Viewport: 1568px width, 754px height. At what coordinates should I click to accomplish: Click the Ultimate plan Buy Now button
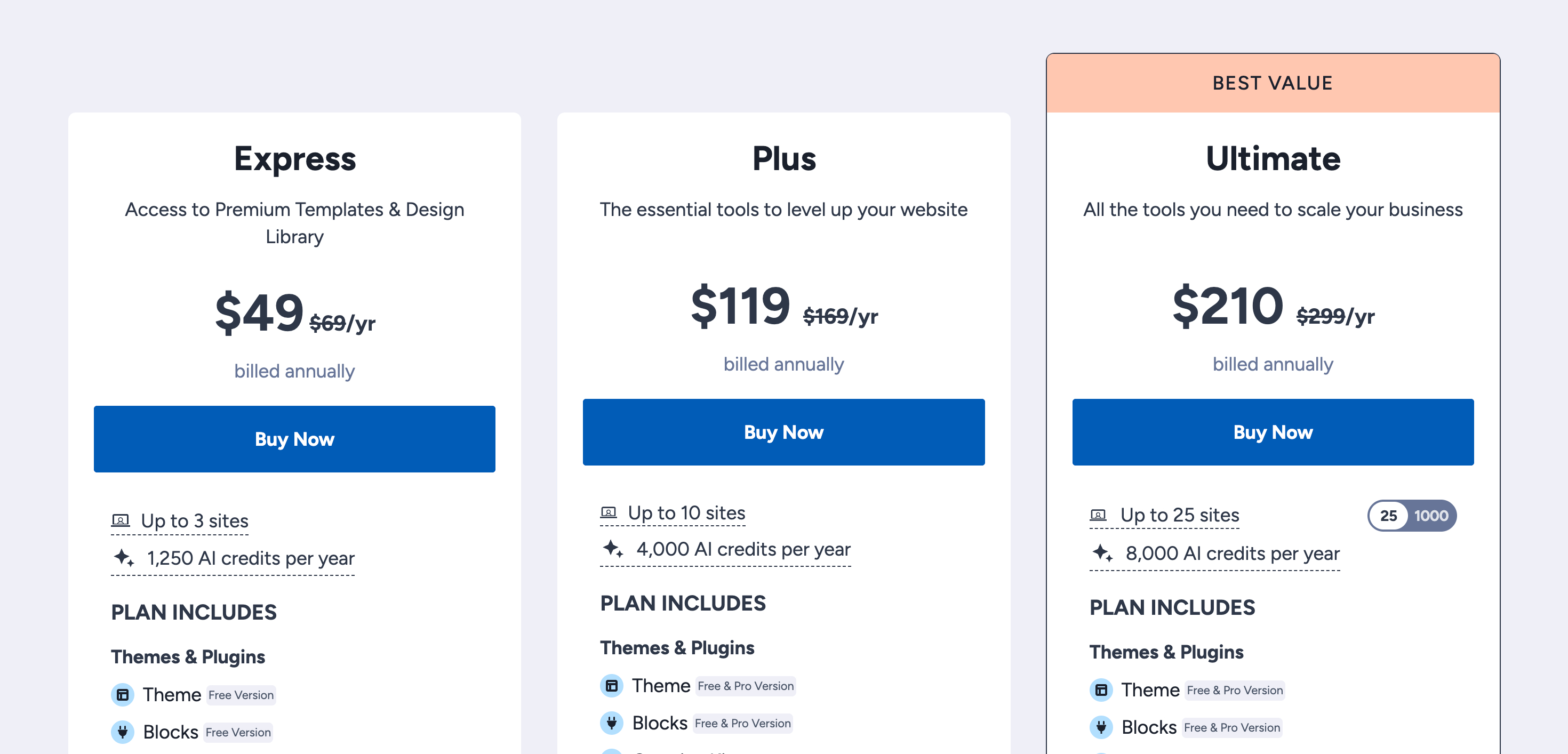(1273, 432)
